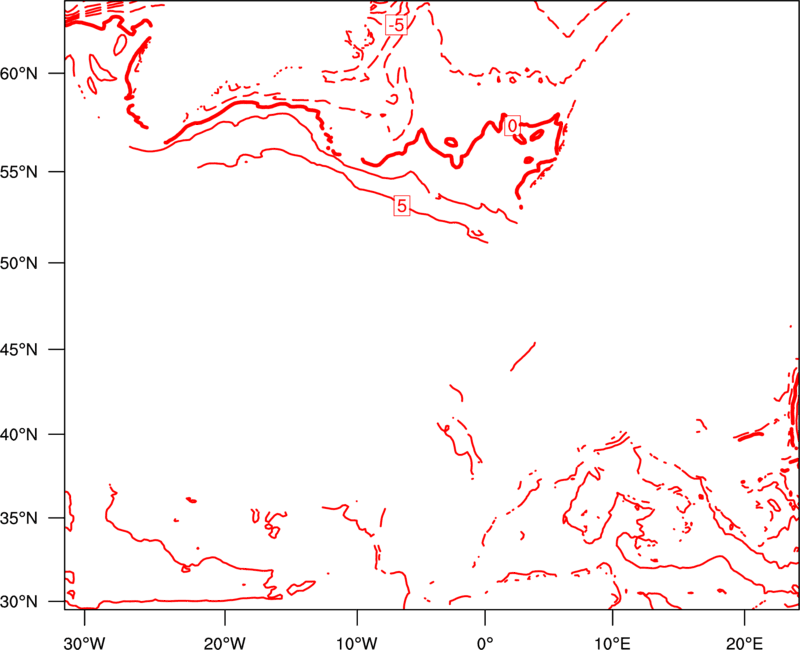The image size is (800, 650).
Task: Click the 20°E longitude label
Action: [745, 643]
